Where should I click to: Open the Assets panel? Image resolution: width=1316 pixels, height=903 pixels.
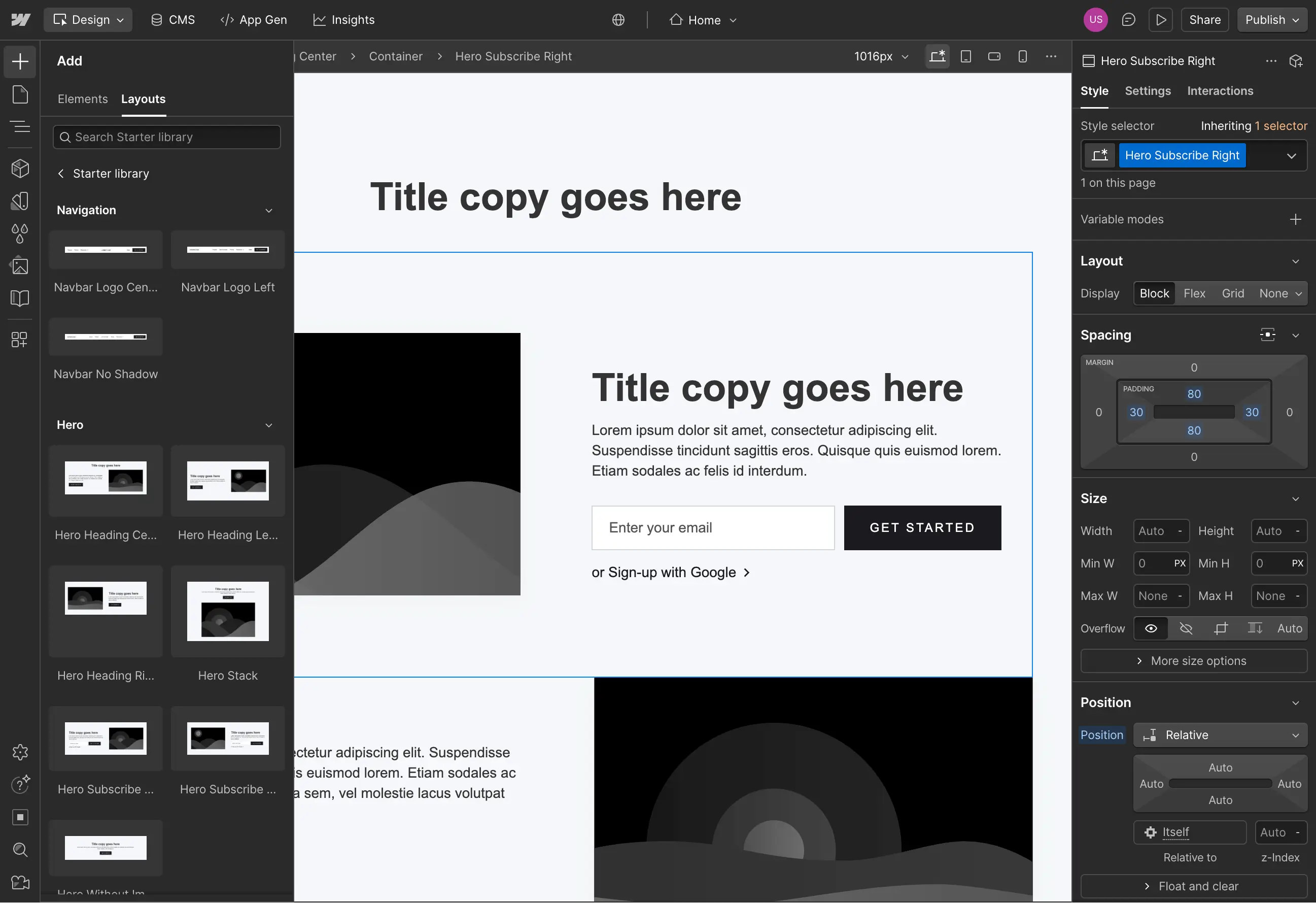pyautogui.click(x=19, y=265)
